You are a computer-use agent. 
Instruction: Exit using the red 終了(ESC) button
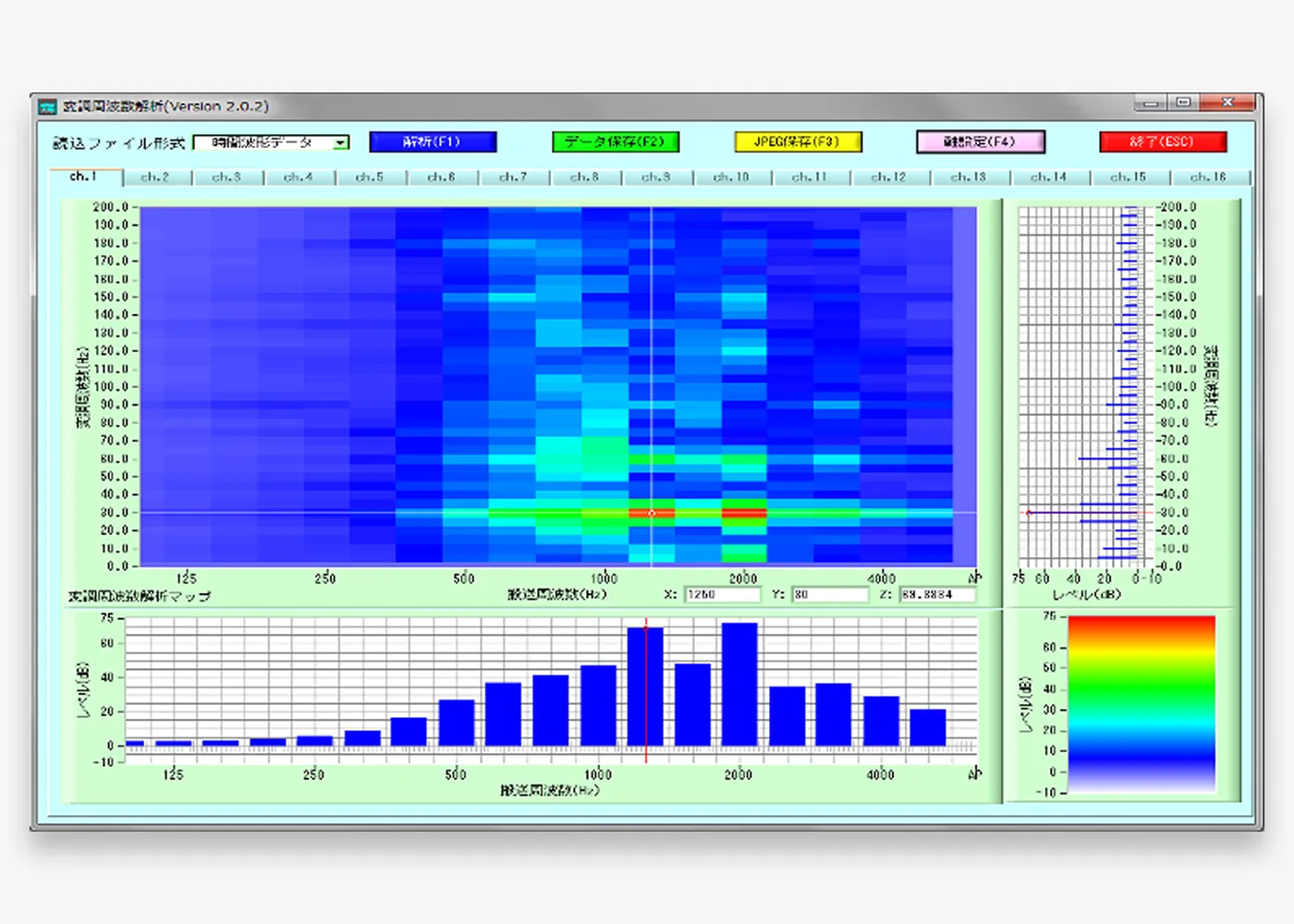[1163, 142]
